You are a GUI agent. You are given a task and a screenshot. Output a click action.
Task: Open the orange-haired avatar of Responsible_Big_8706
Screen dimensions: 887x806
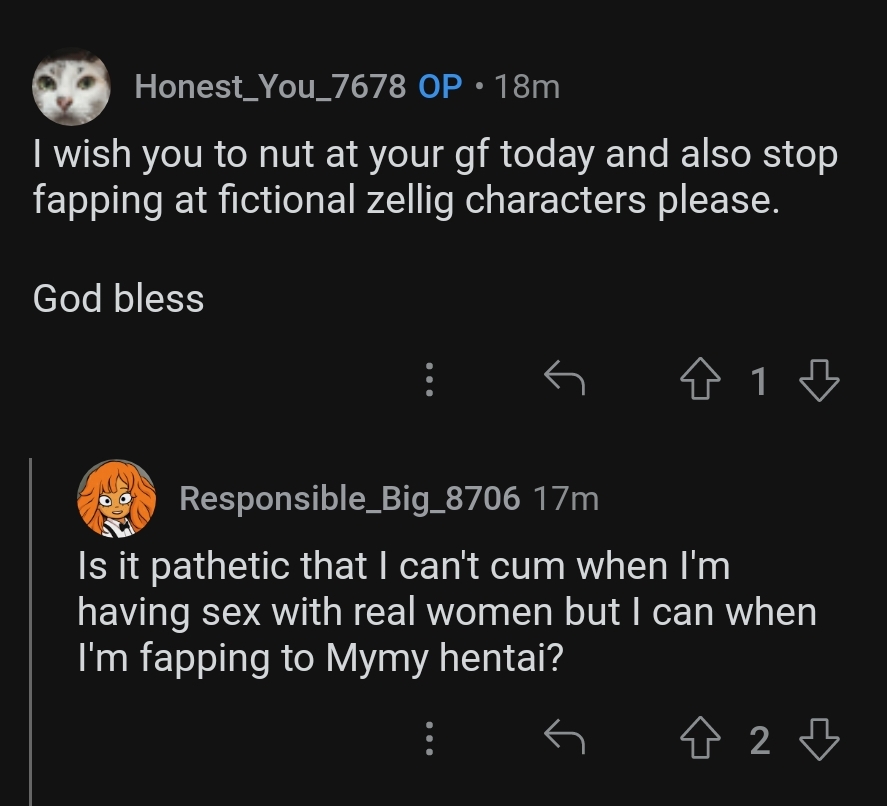click(x=116, y=497)
